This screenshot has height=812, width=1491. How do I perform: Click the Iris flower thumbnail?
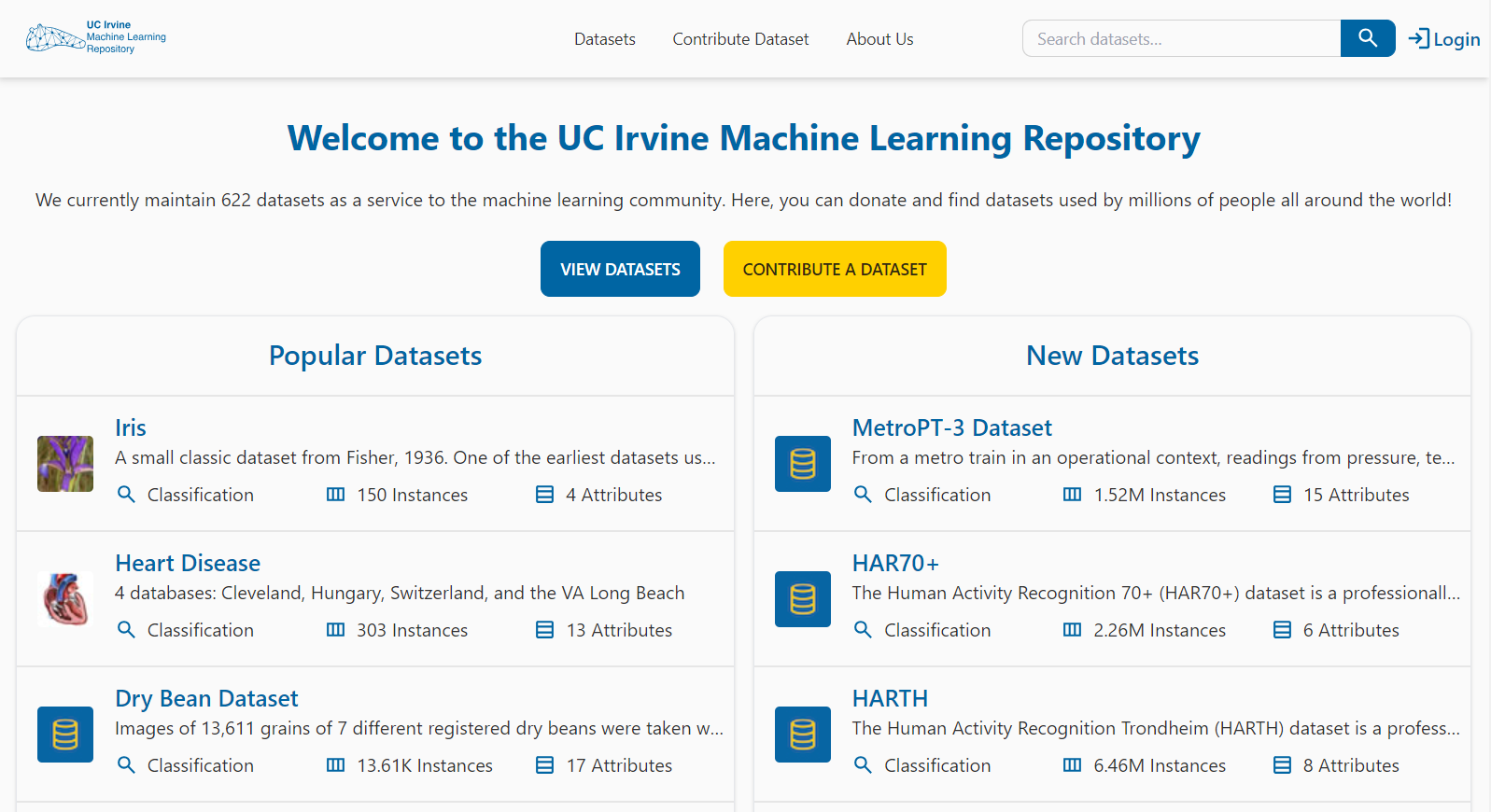point(65,464)
